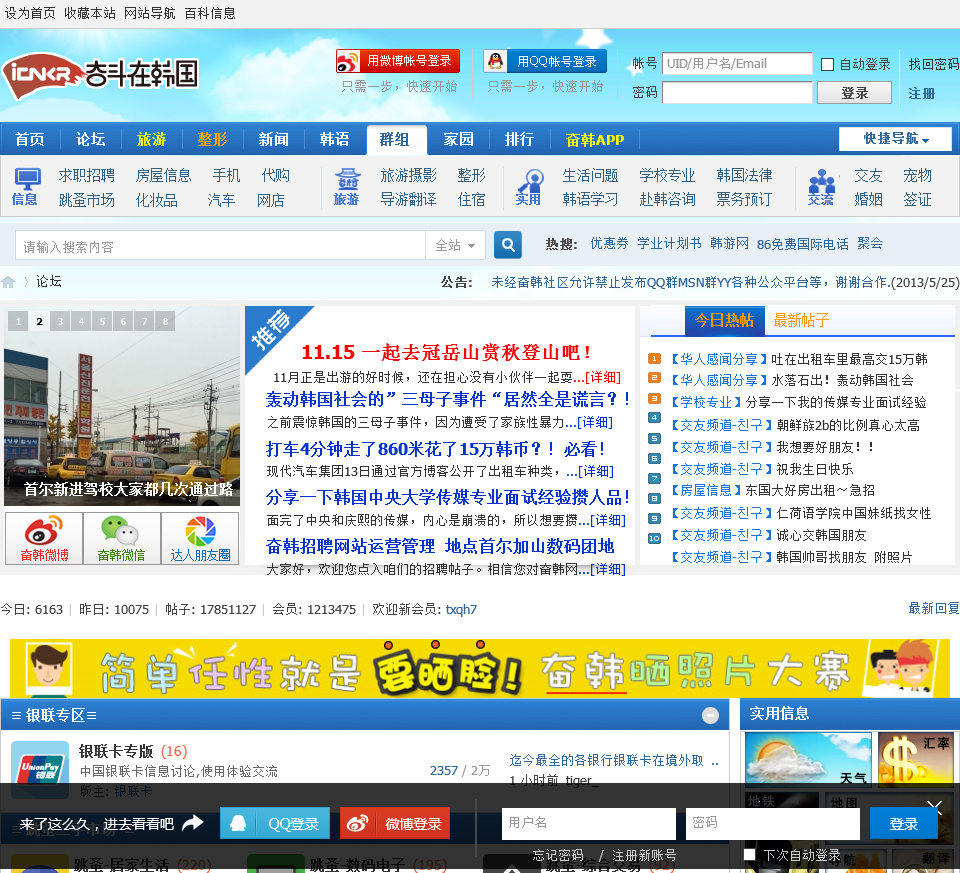Expand the 快捷导航 dropdown
This screenshot has height=873, width=960.
pyautogui.click(x=895, y=139)
